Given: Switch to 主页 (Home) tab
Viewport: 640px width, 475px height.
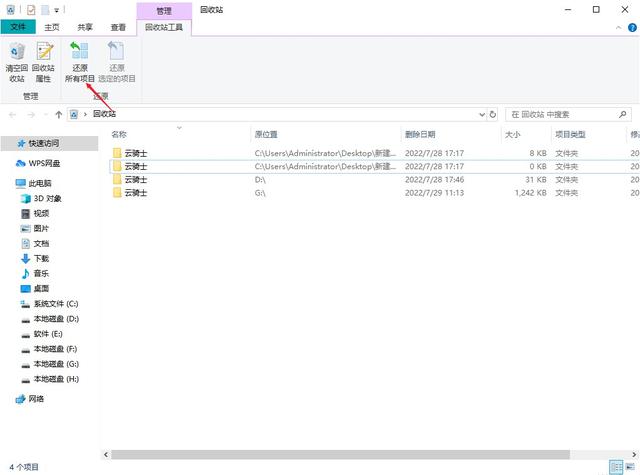Looking at the screenshot, I should tap(52, 27).
